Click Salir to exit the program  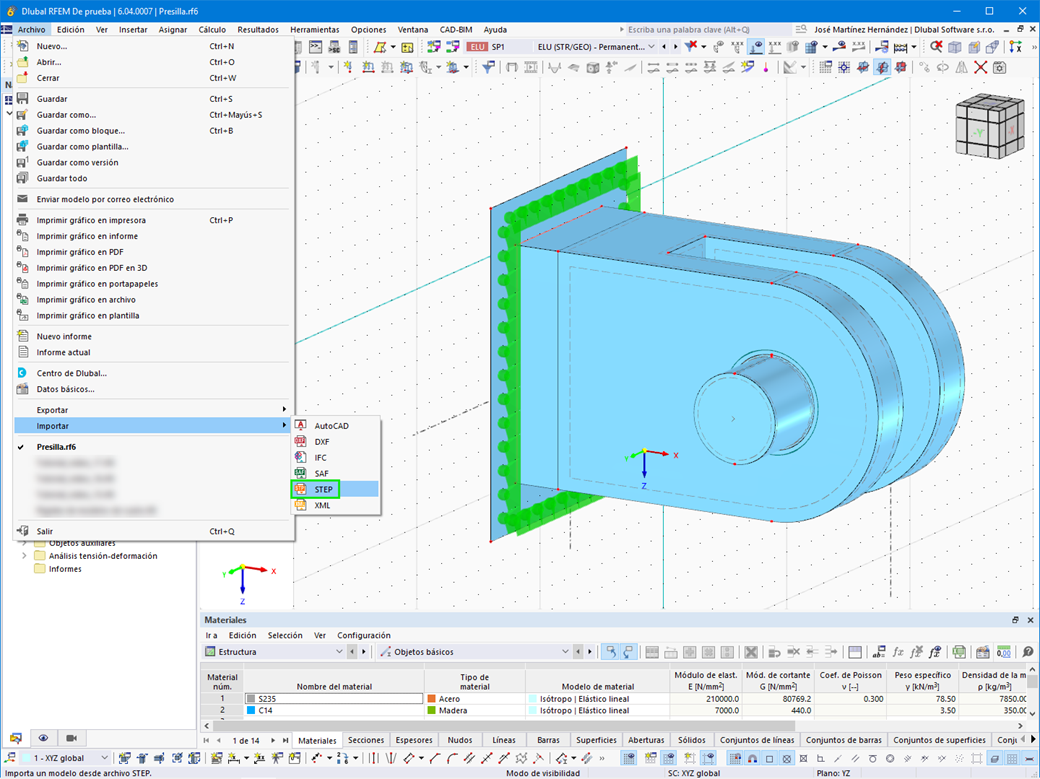tap(153, 531)
